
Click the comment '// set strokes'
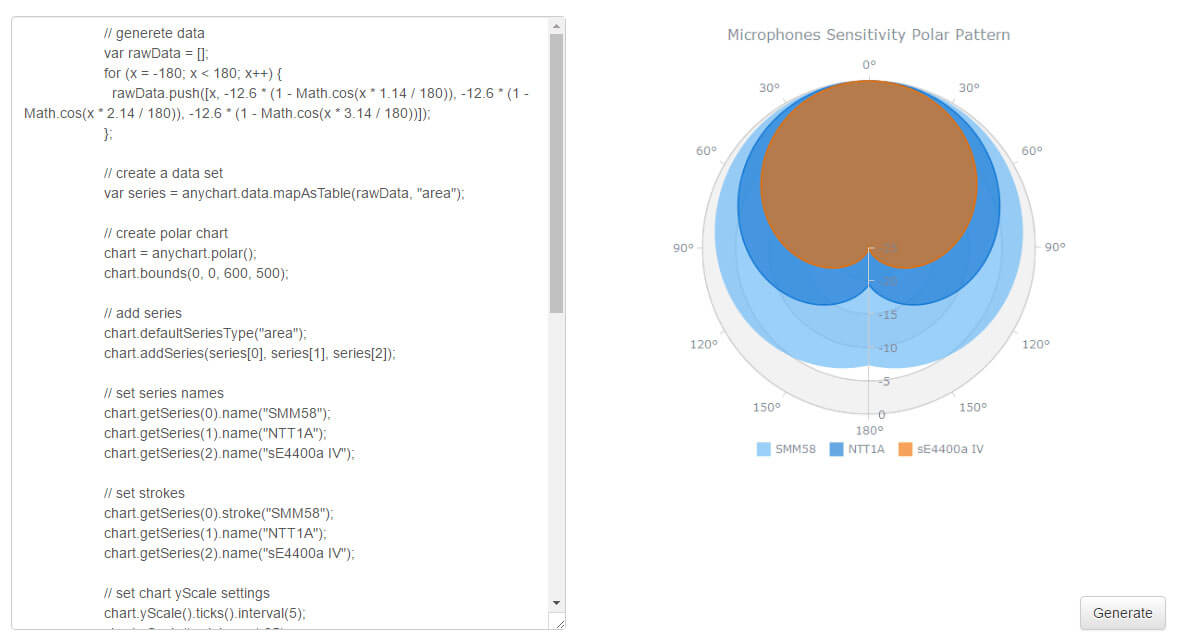144,493
